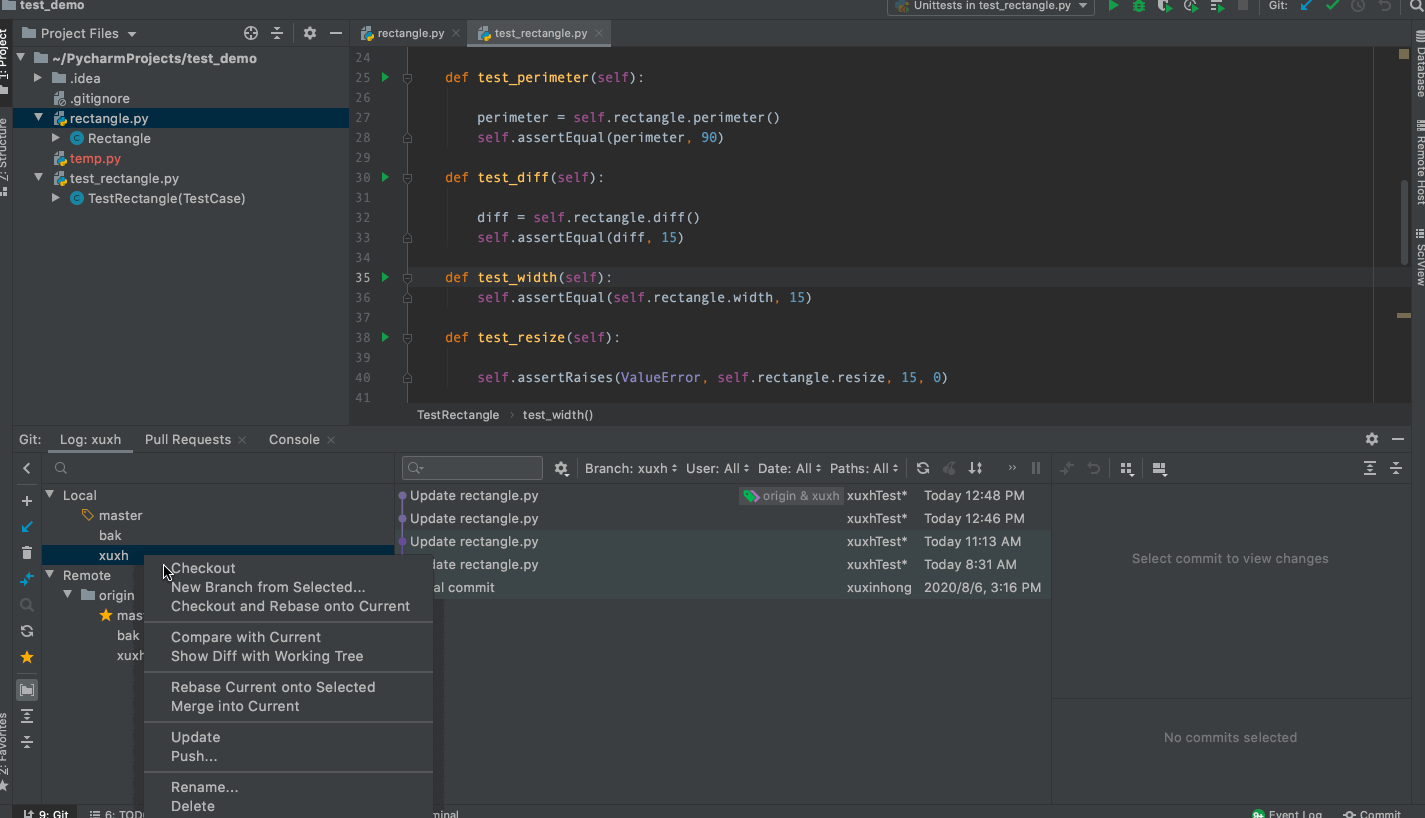1425x818 pixels.
Task: Expand the TestRectangle(TestCase) node
Action: [56, 198]
